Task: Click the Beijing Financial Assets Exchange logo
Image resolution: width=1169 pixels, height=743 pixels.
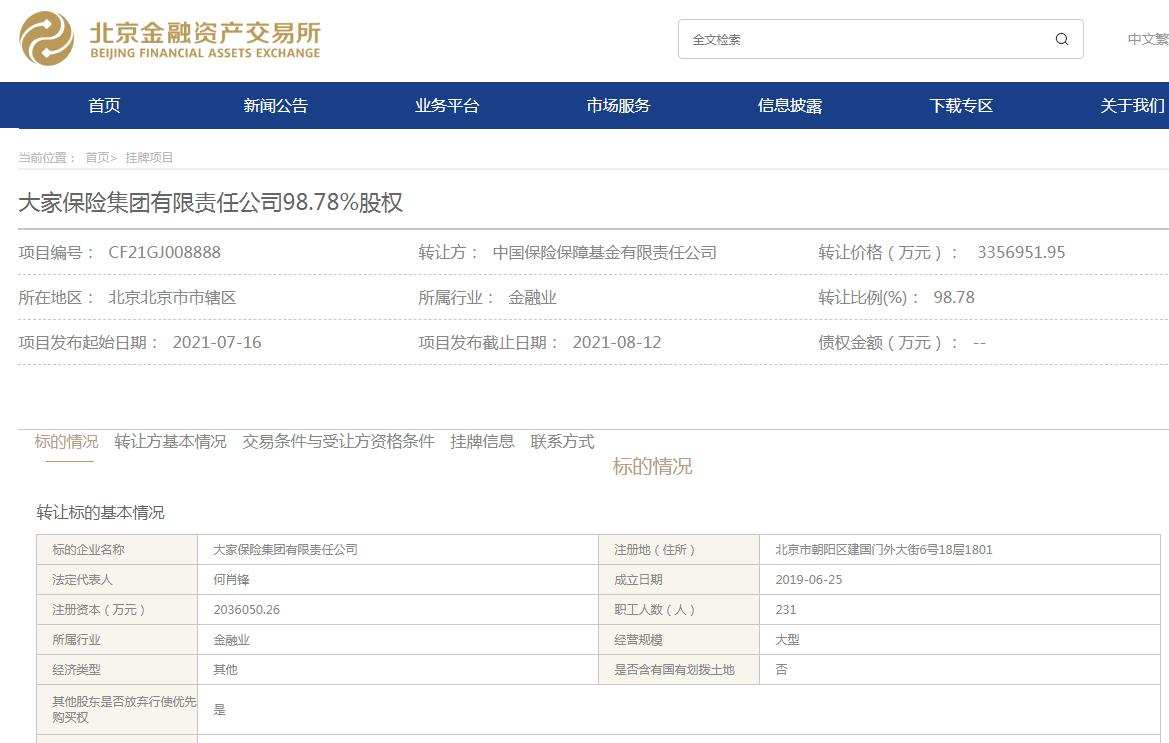Action: pos(170,39)
